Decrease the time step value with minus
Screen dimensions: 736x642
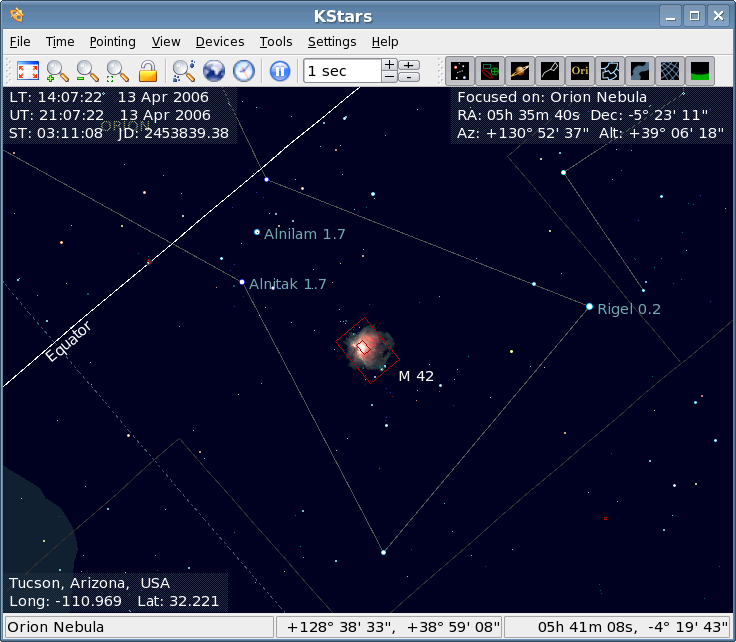[390, 77]
